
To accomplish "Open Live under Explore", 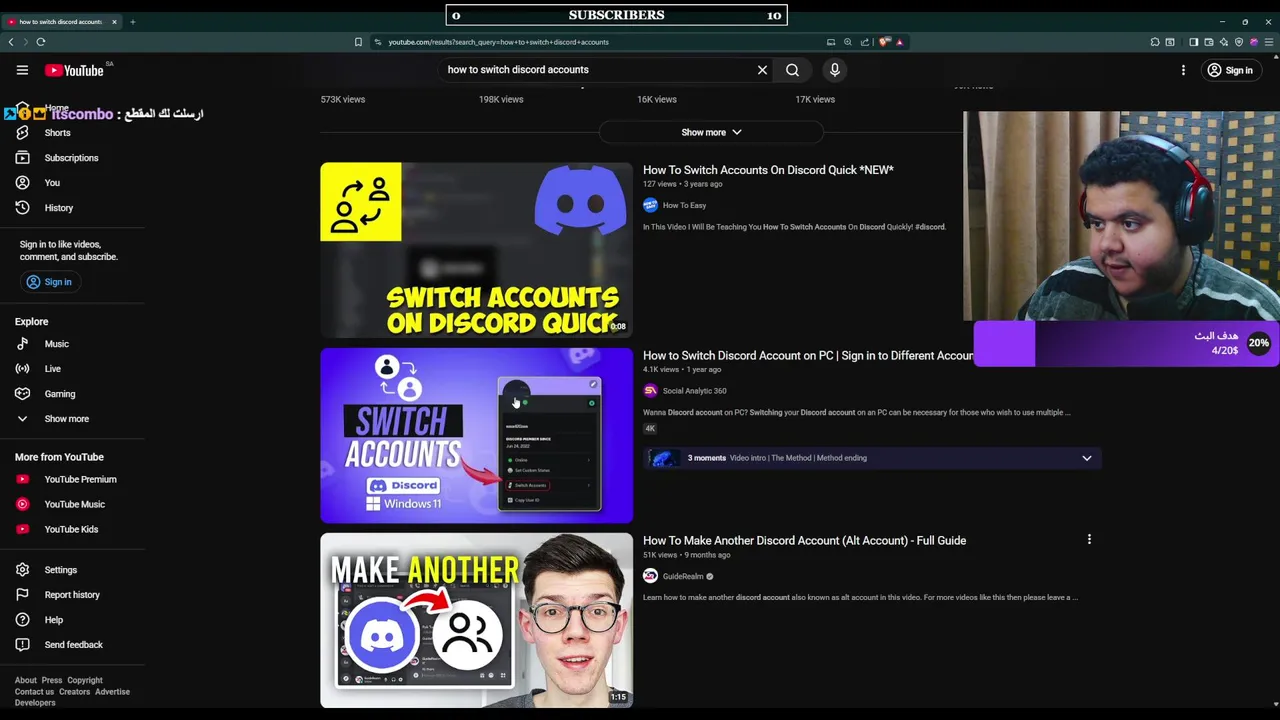I will click(x=52, y=369).
